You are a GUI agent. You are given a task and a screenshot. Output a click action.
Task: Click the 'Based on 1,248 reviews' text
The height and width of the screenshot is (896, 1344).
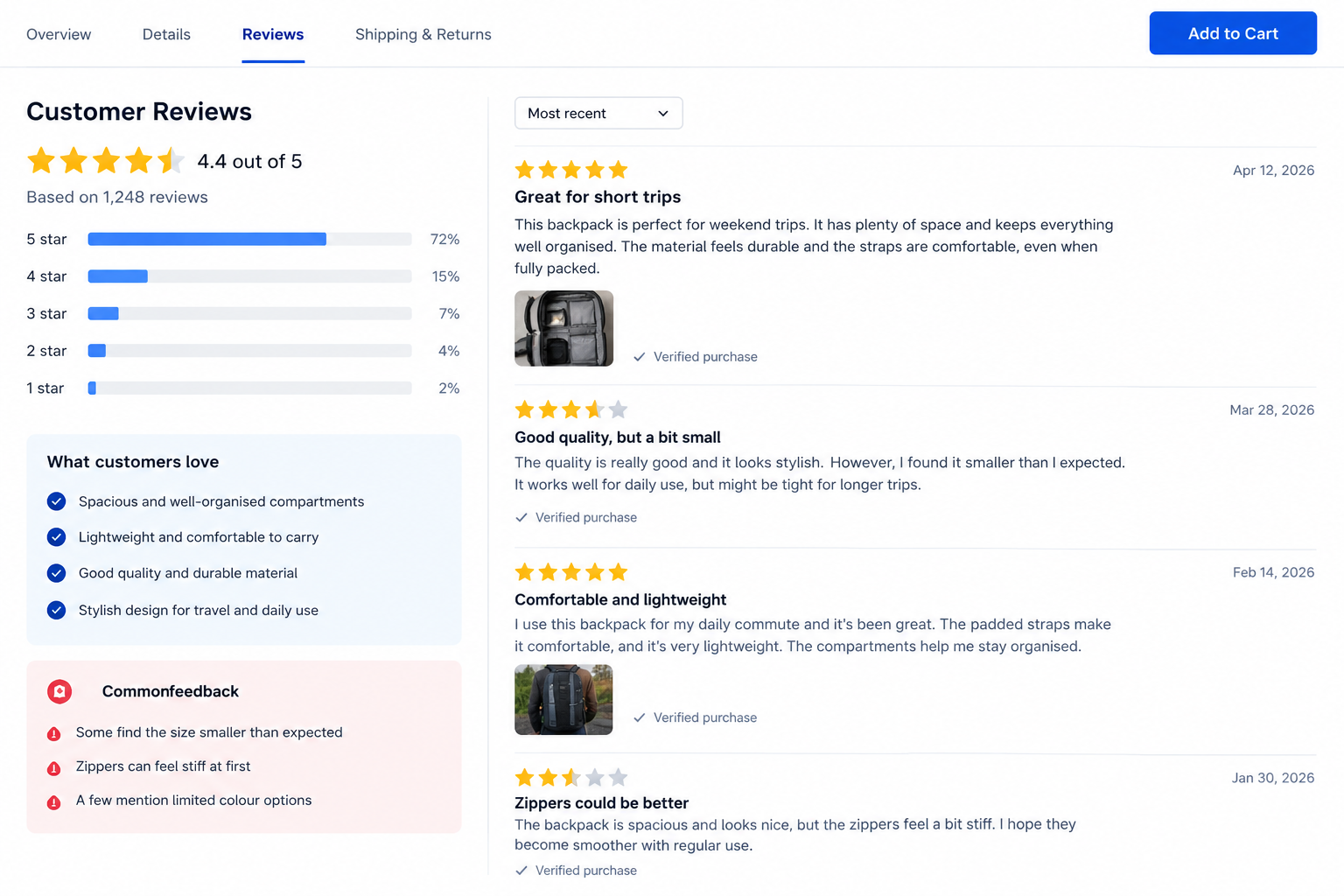click(x=117, y=197)
